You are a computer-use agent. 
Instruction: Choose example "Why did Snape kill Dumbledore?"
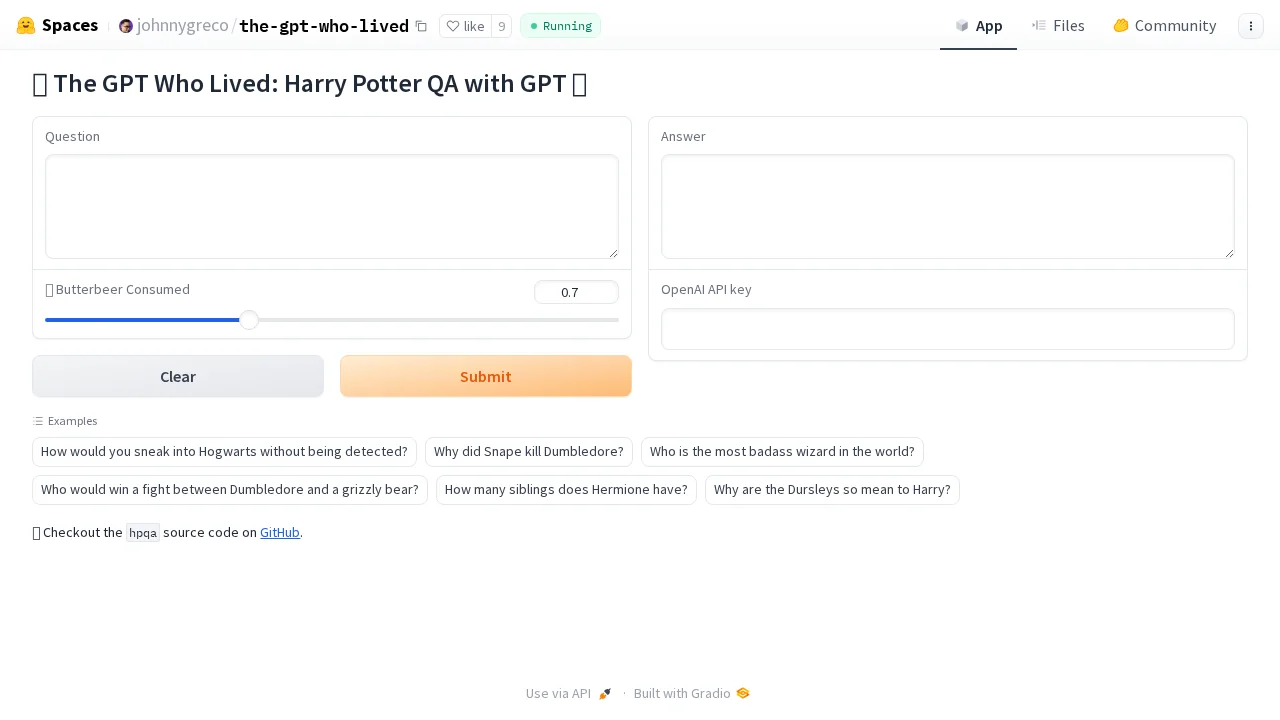[x=528, y=451]
